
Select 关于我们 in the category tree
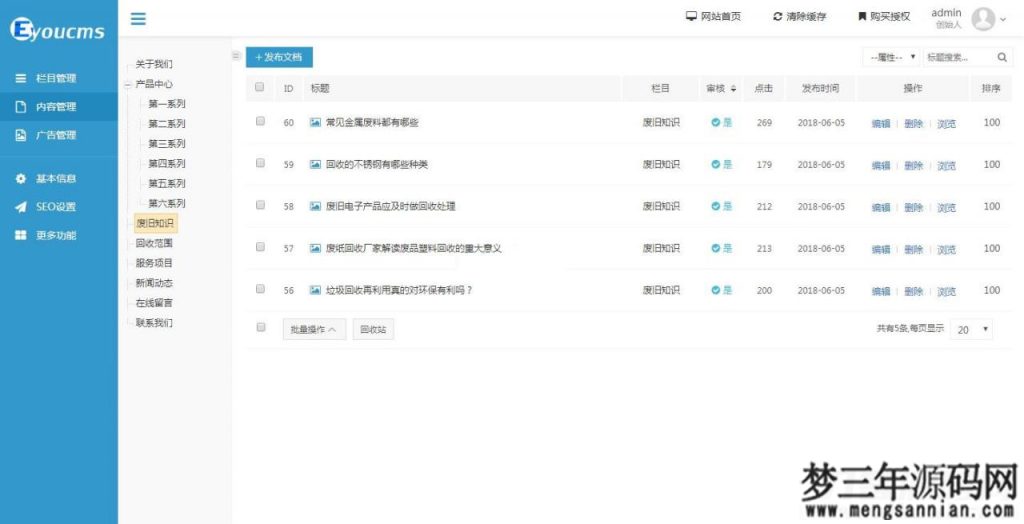tap(154, 64)
